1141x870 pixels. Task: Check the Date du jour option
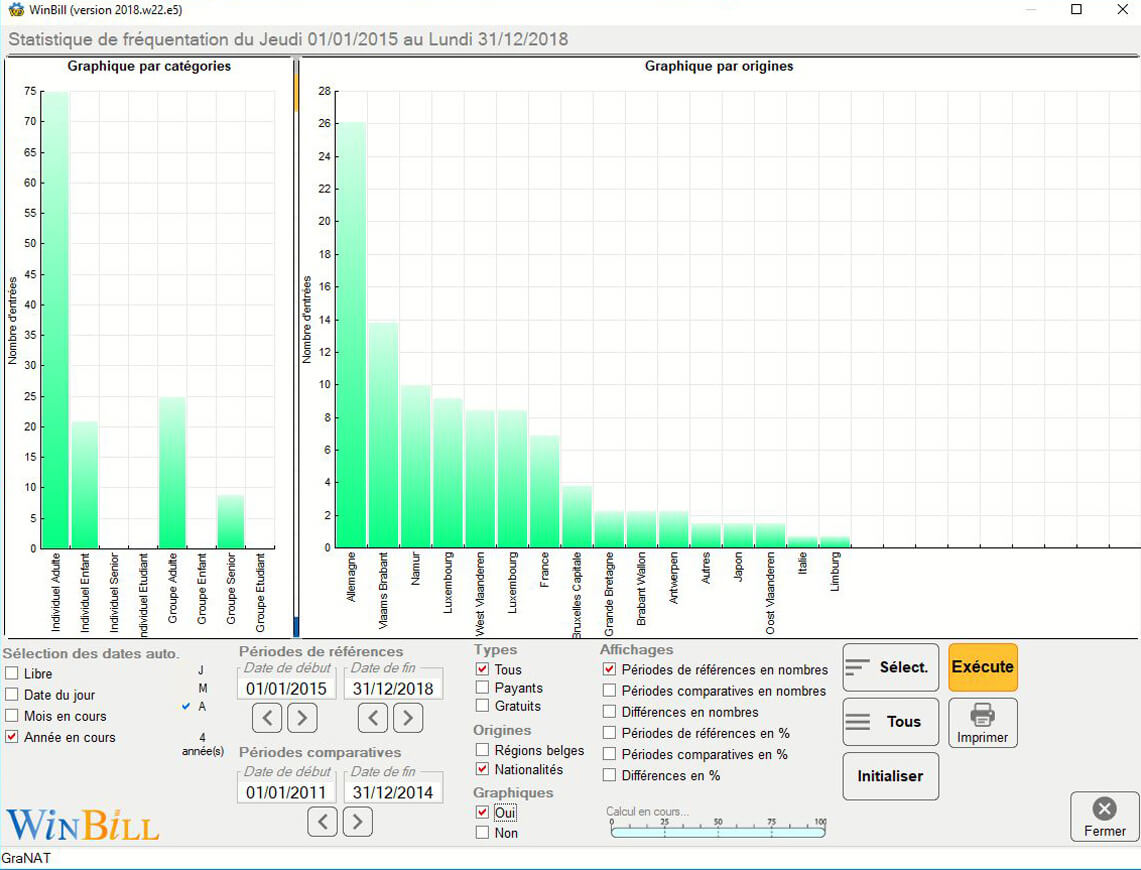(x=12, y=695)
